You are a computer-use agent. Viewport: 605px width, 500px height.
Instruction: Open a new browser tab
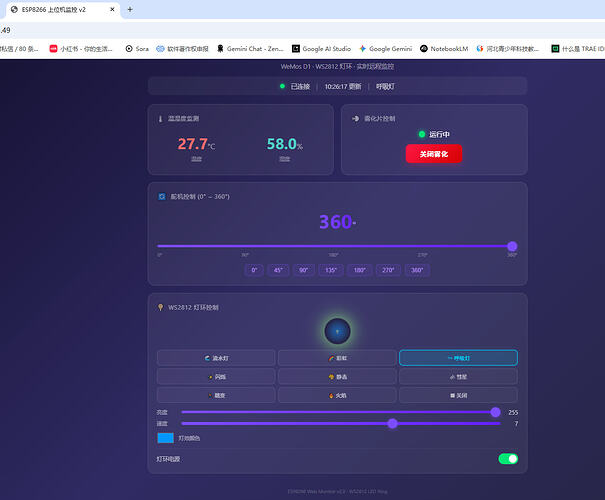point(130,9)
